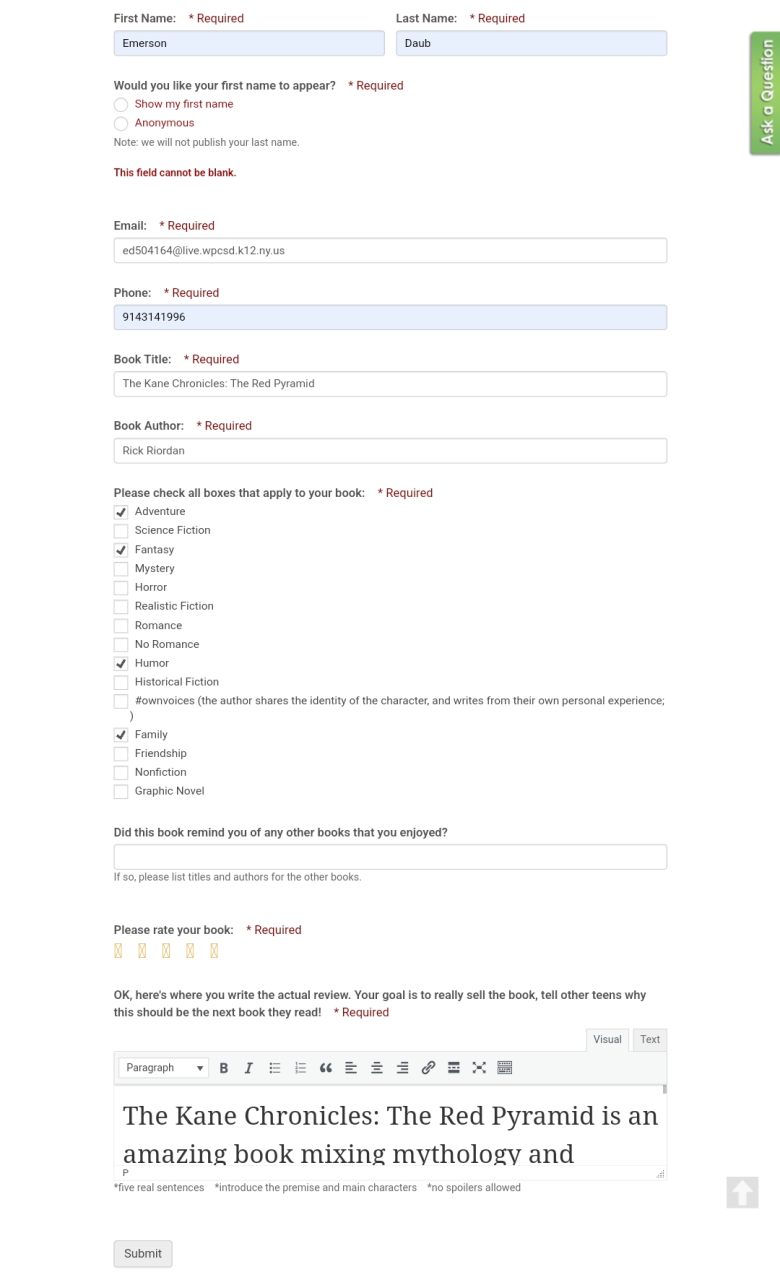Click the toolbar toggle keyboard icon

[505, 1068]
